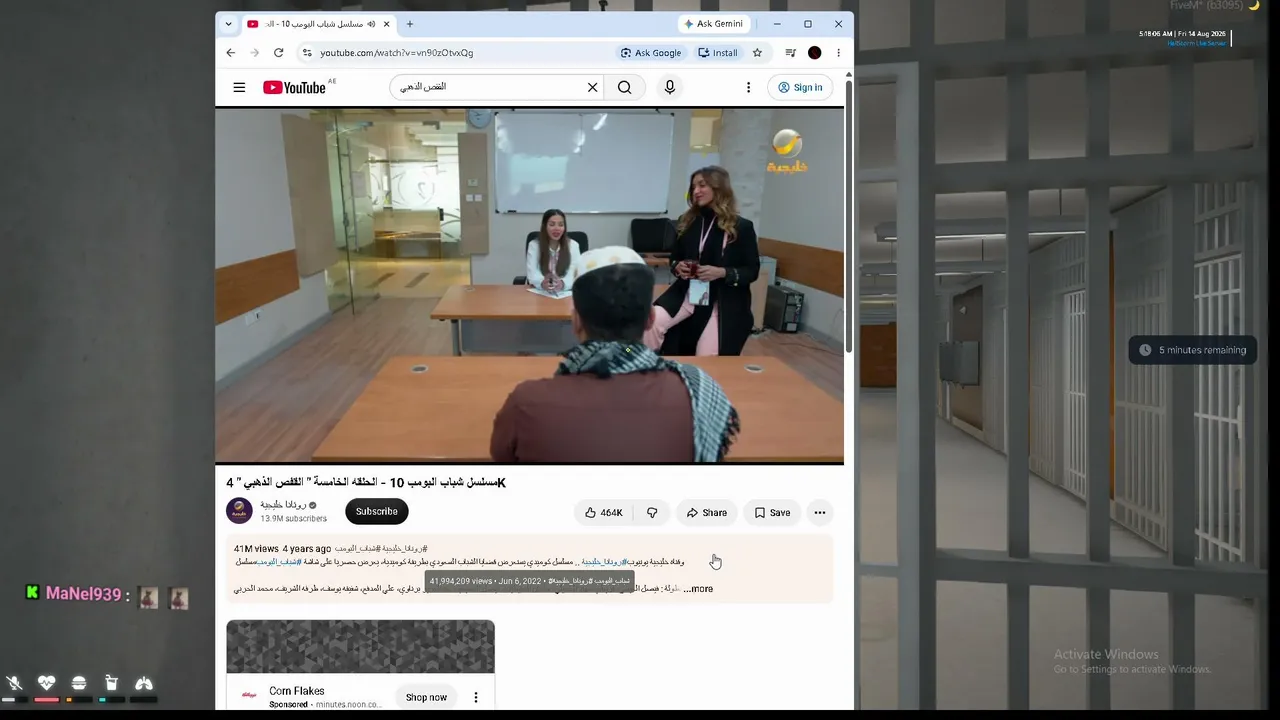
Task: Click Ask Google in the address bar
Action: point(651,53)
